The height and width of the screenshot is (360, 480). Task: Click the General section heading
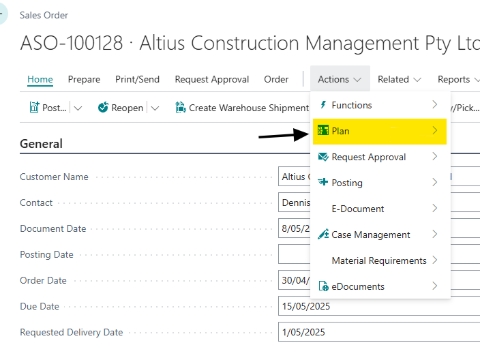tap(41, 144)
